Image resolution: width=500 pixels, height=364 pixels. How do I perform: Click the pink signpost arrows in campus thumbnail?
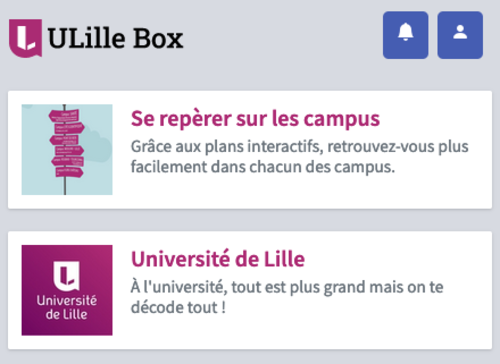coord(66,143)
